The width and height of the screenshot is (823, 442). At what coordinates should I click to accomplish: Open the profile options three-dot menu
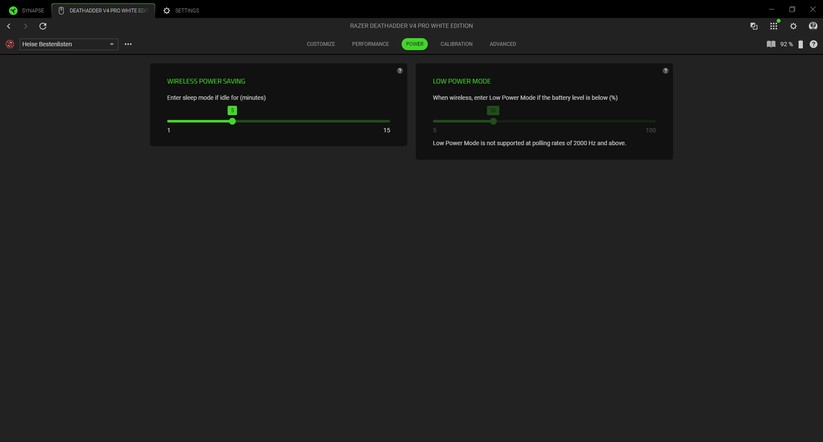[x=128, y=44]
